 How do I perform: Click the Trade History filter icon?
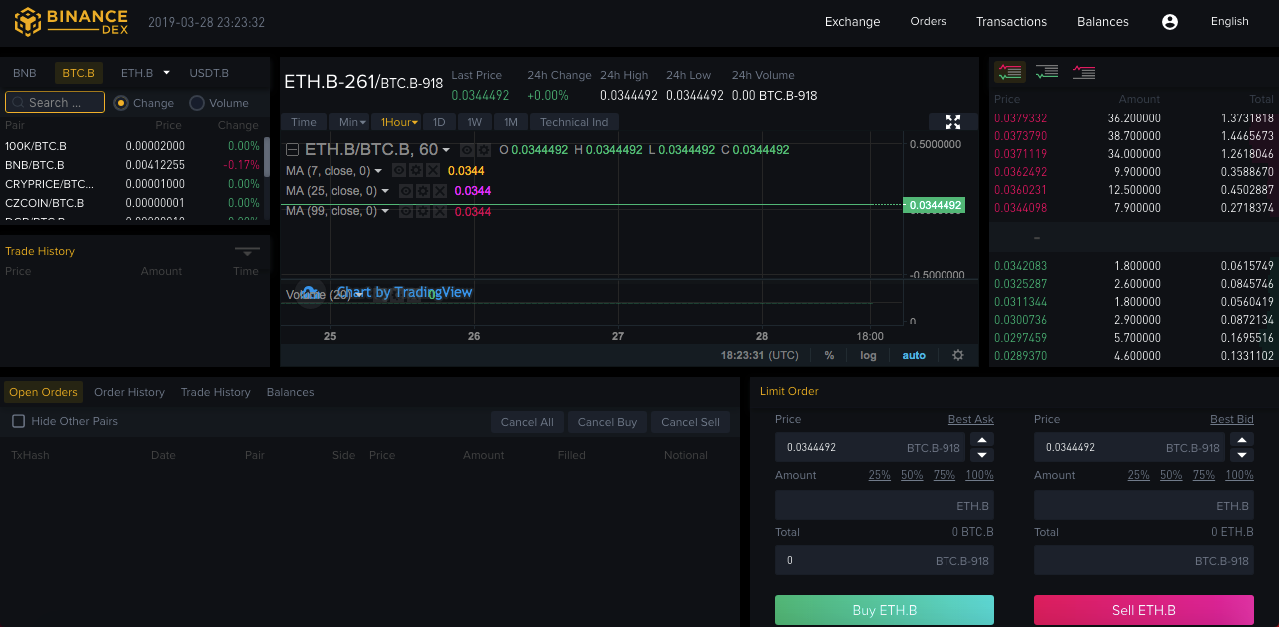(x=247, y=251)
